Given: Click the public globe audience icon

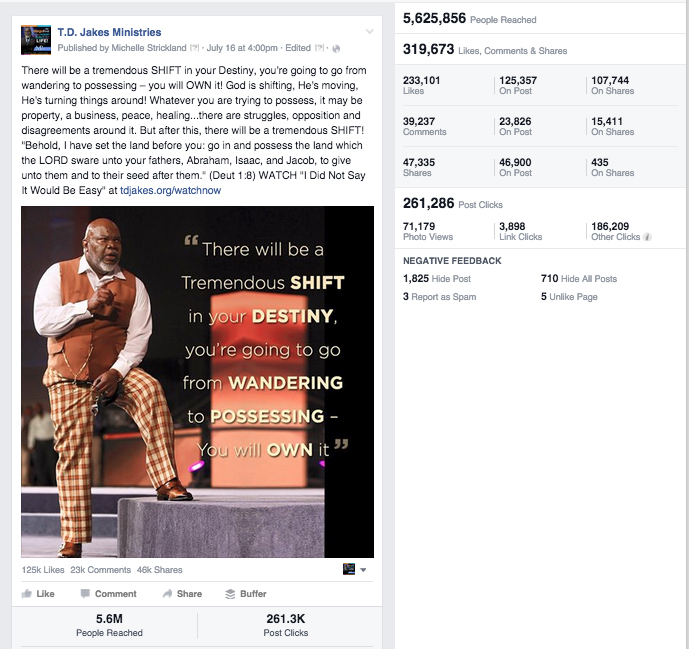Looking at the screenshot, I should coord(336,48).
